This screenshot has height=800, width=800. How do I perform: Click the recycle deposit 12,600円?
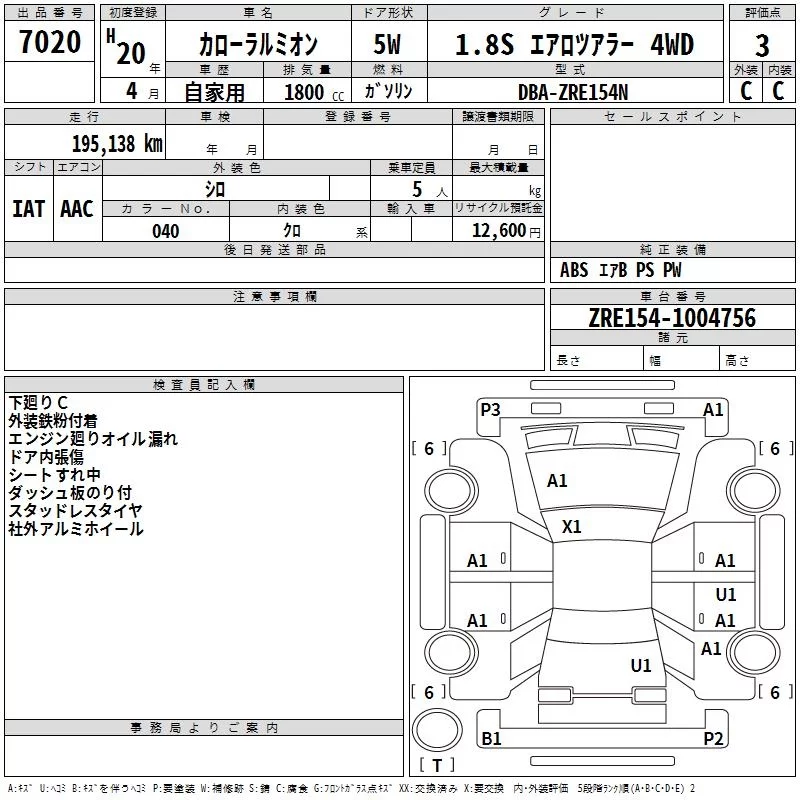pos(506,230)
